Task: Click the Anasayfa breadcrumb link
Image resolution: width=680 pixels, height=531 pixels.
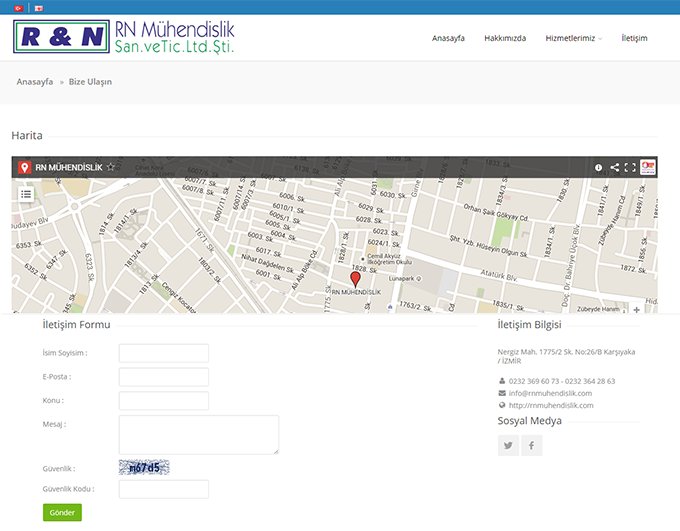Action: point(35,82)
